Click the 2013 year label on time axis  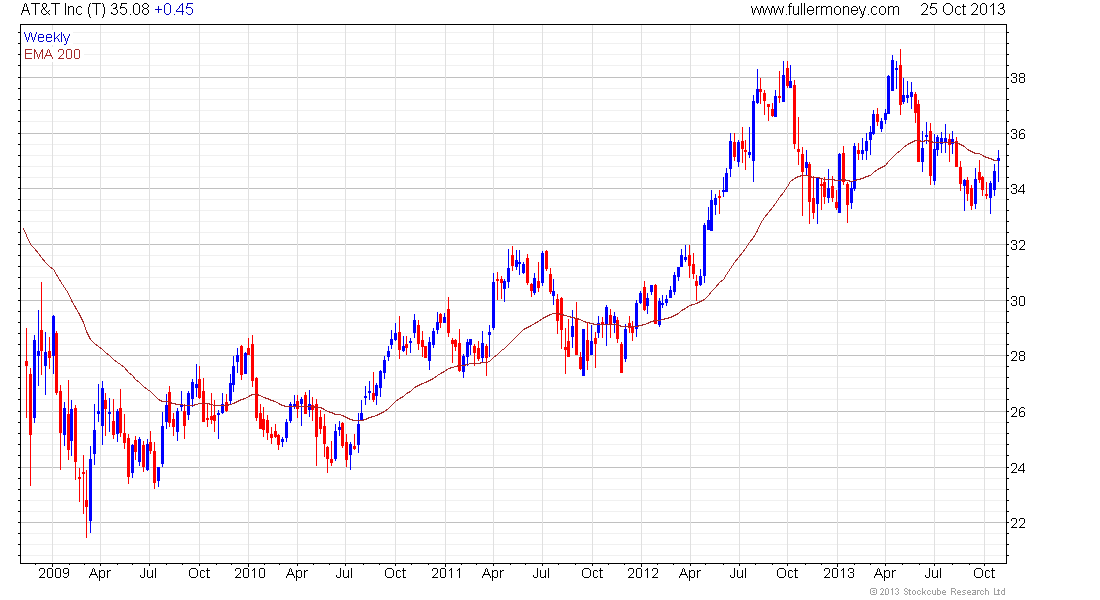(838, 573)
